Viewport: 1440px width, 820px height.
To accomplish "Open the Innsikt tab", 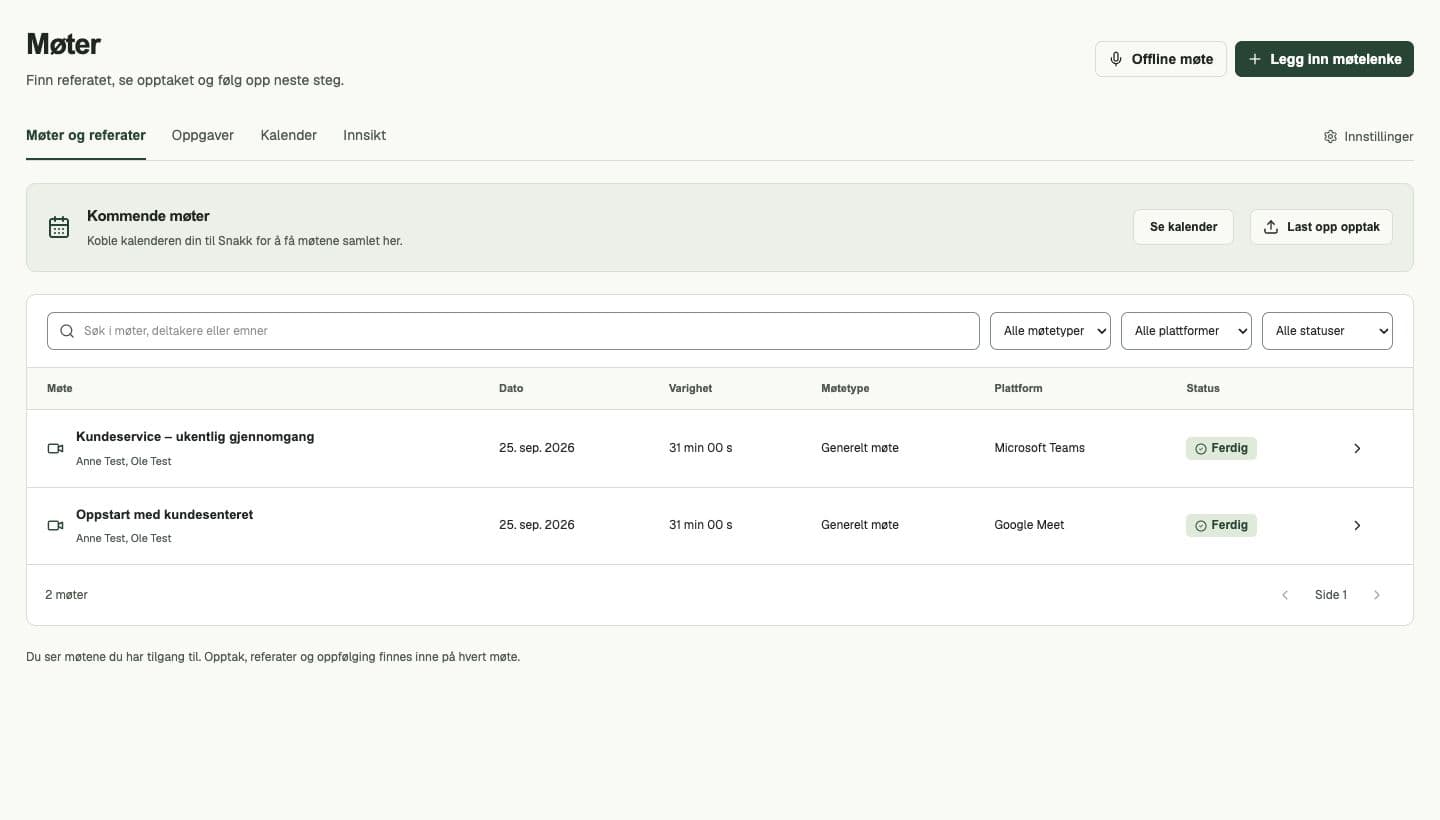I will click(364, 135).
